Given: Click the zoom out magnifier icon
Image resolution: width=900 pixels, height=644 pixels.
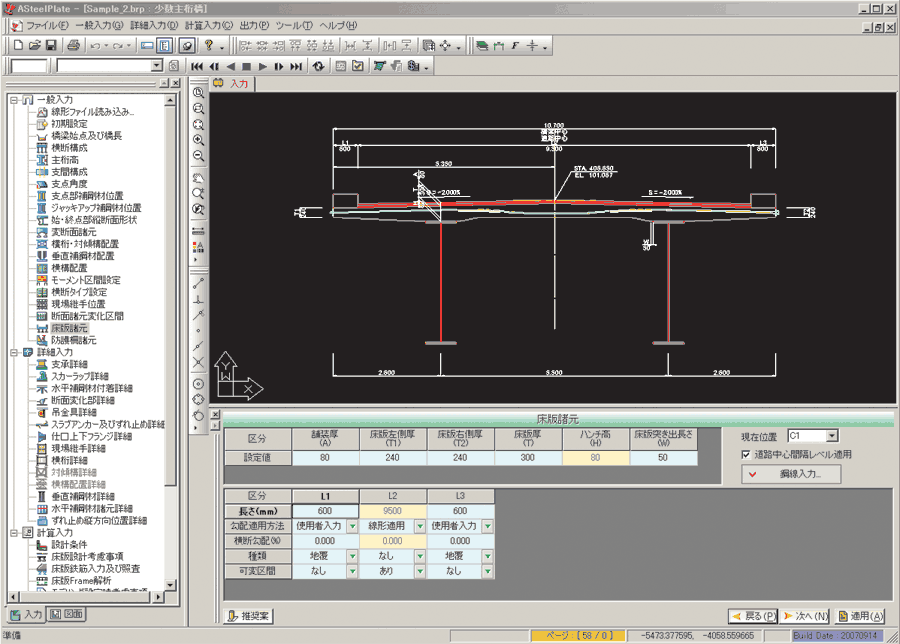Looking at the screenshot, I should pyautogui.click(x=198, y=156).
